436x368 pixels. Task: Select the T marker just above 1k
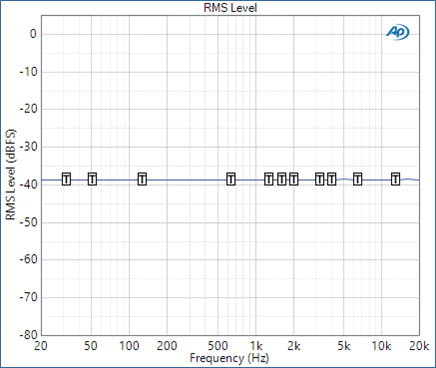[x=269, y=179]
